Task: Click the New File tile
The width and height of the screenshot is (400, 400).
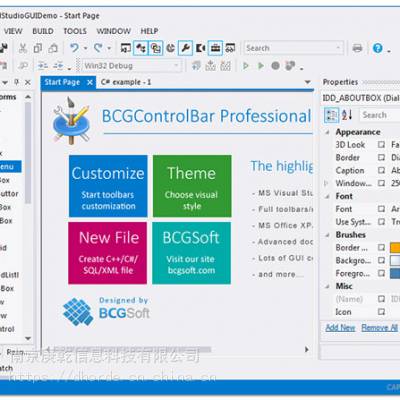Action: point(108,253)
